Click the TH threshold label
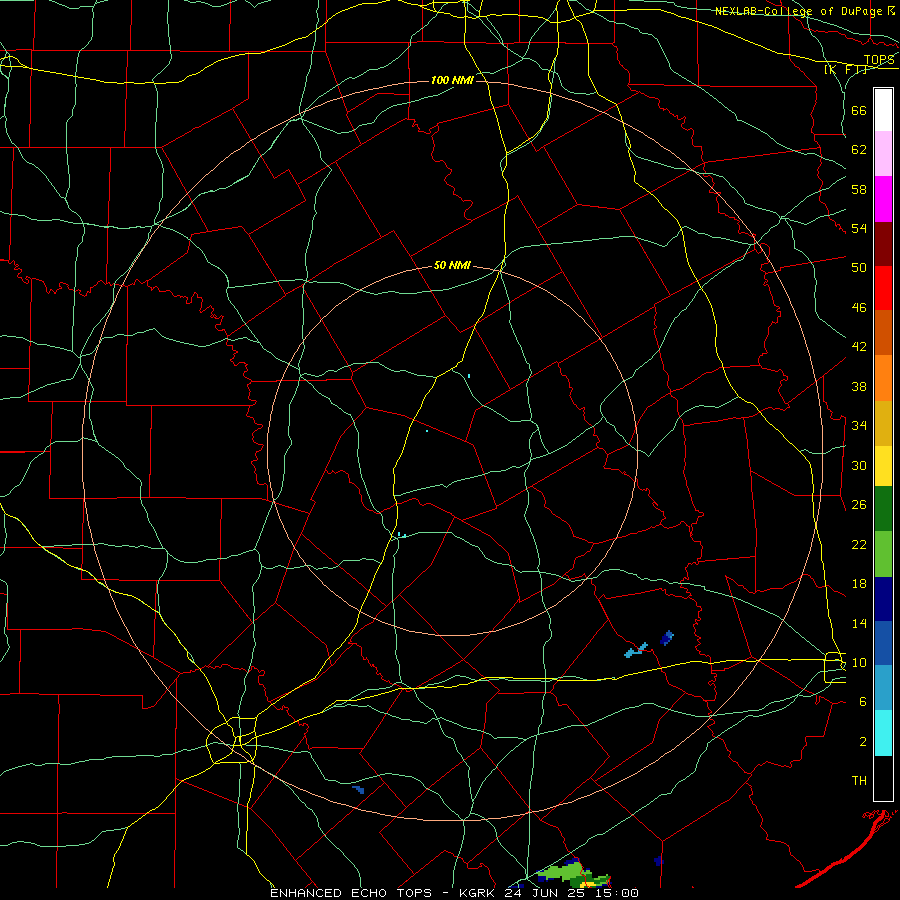Screen dimensions: 900x900 point(859,780)
